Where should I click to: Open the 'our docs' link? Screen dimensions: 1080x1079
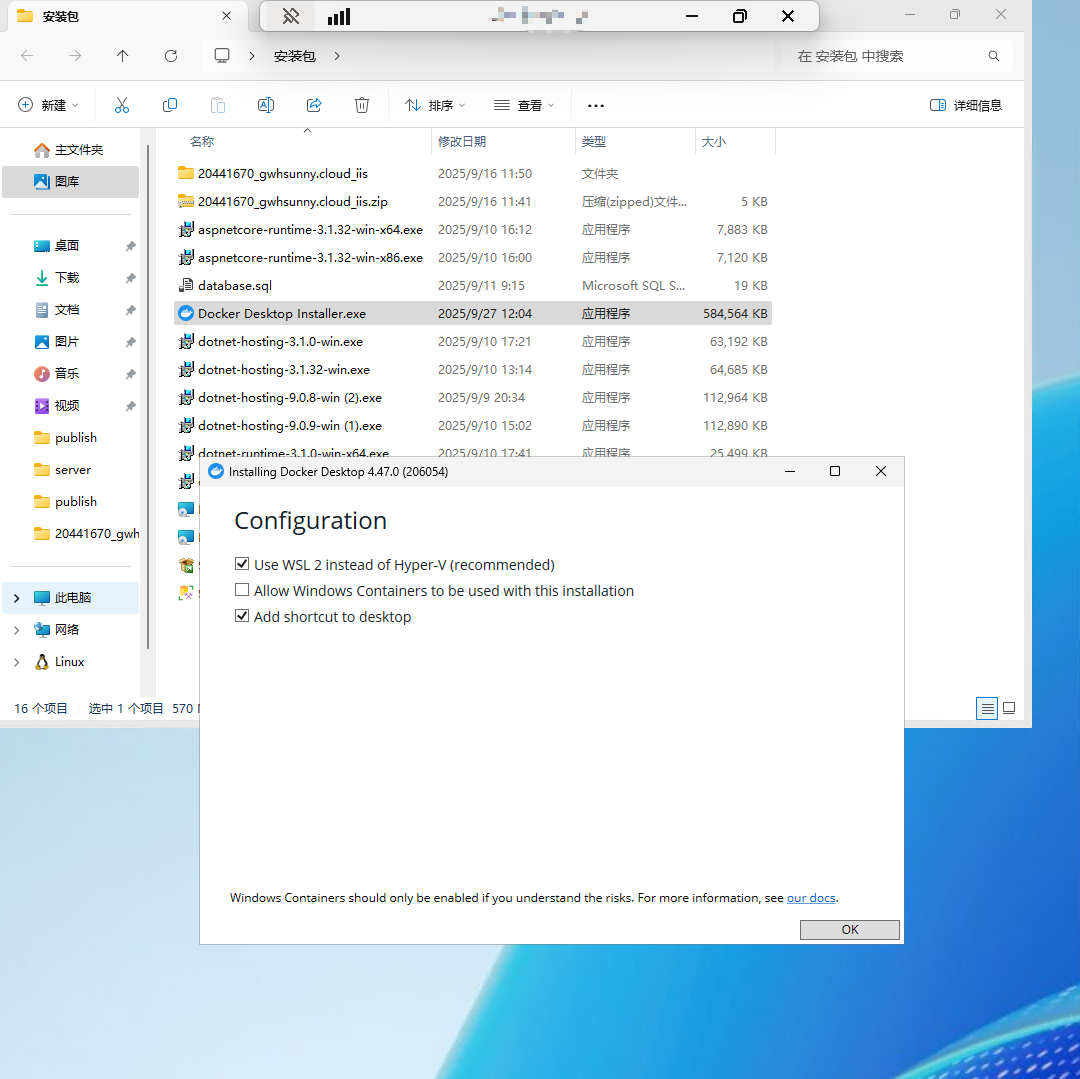(x=811, y=898)
